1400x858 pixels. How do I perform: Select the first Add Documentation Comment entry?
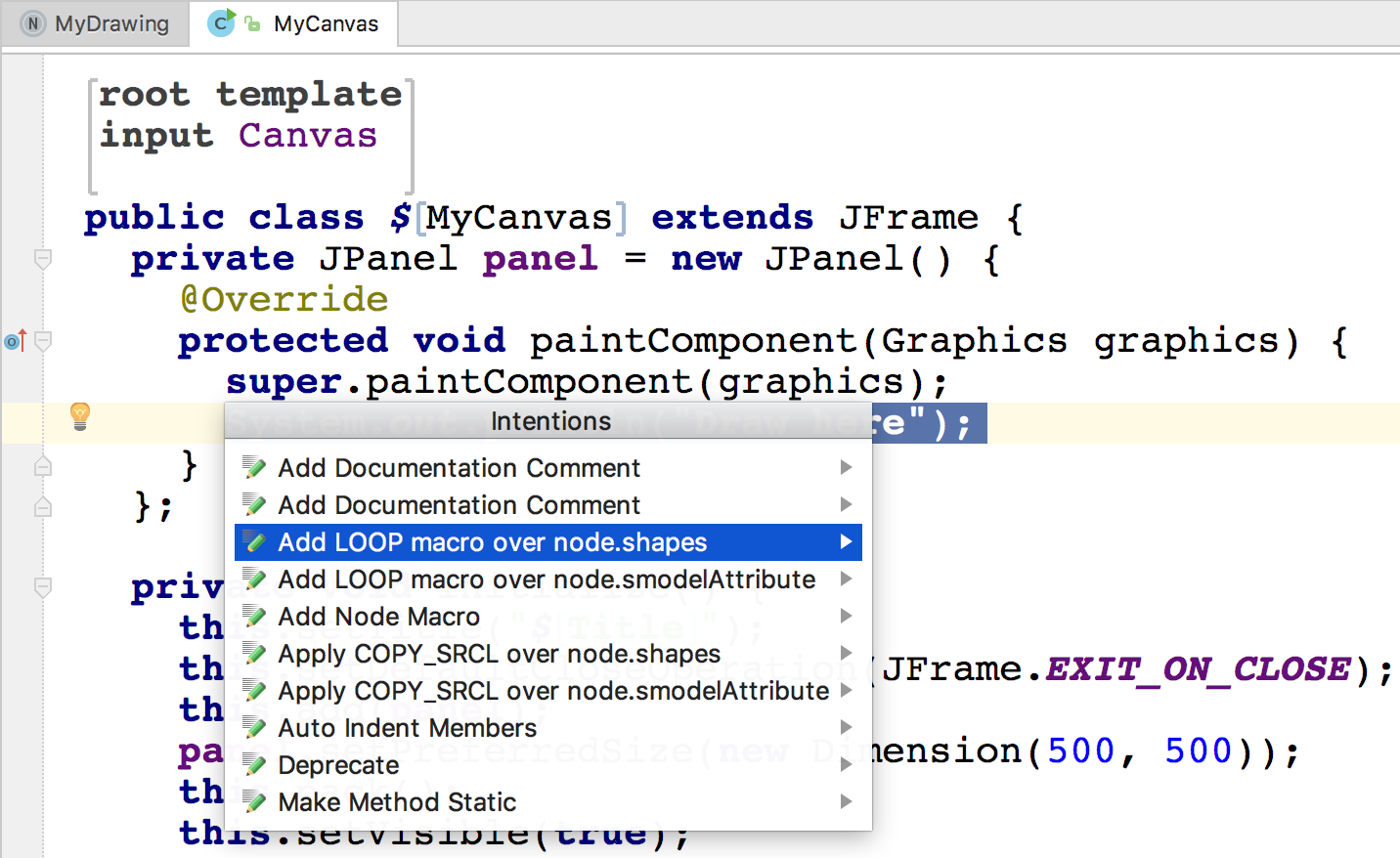point(459,468)
